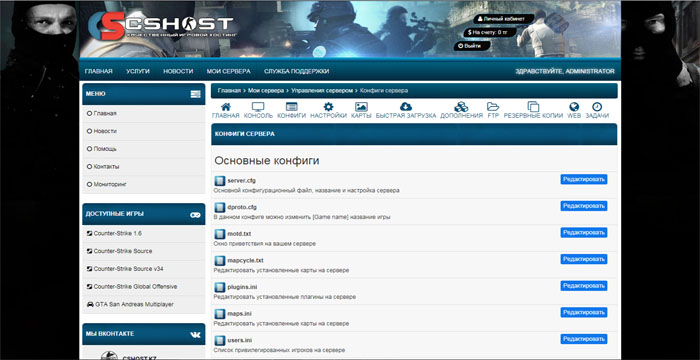The height and width of the screenshot is (360, 700).
Task: Click the ГЛАВНАЯ home icon in server toolbar
Action: tap(226, 107)
